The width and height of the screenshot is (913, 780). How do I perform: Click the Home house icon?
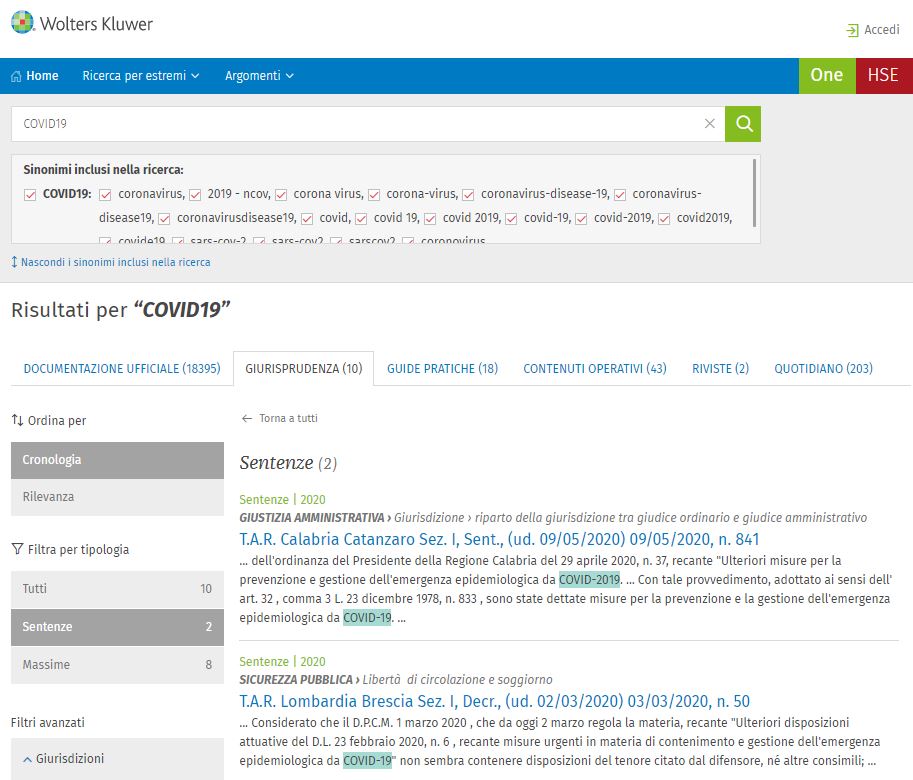pyautogui.click(x=17, y=76)
